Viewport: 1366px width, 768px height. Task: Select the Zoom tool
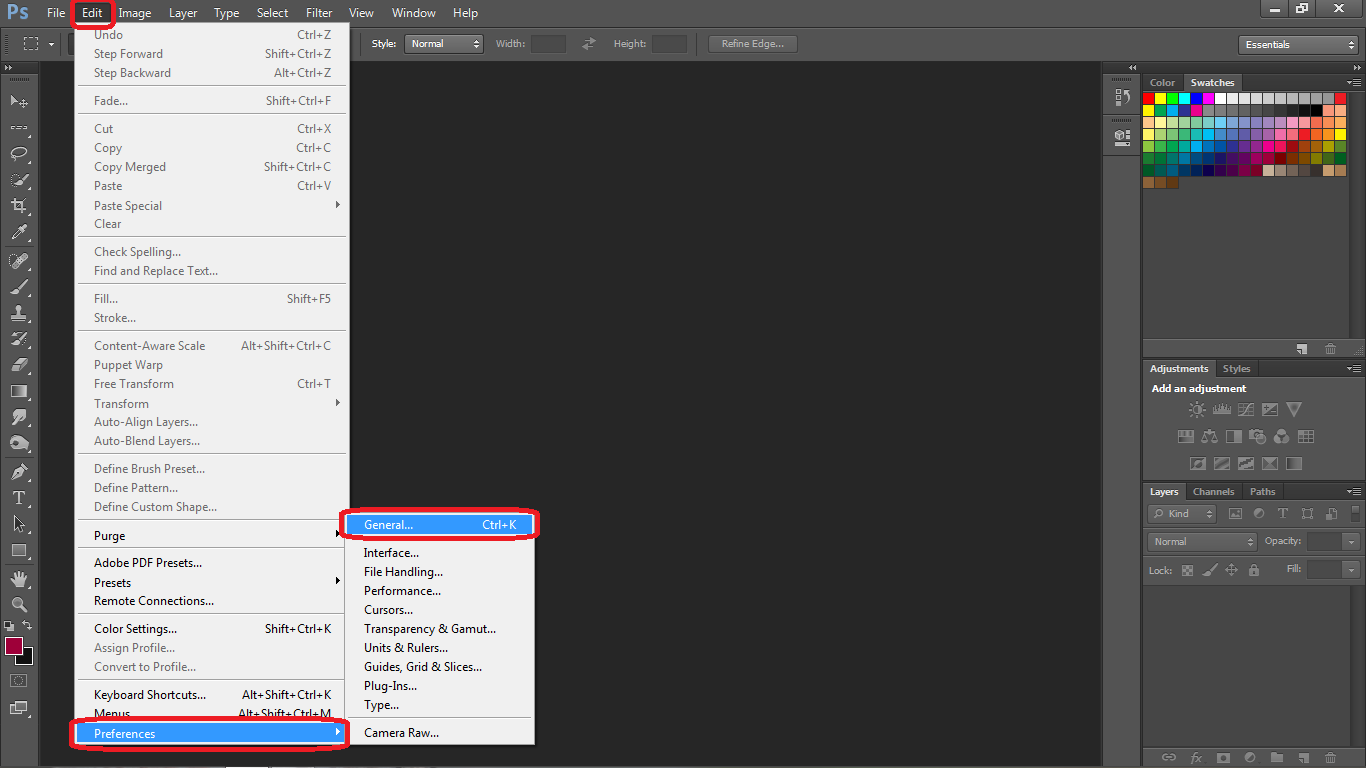[18, 605]
